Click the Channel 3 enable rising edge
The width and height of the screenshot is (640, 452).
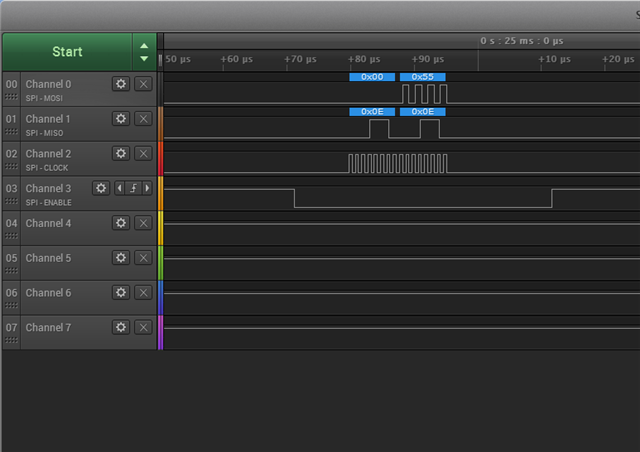coord(552,198)
